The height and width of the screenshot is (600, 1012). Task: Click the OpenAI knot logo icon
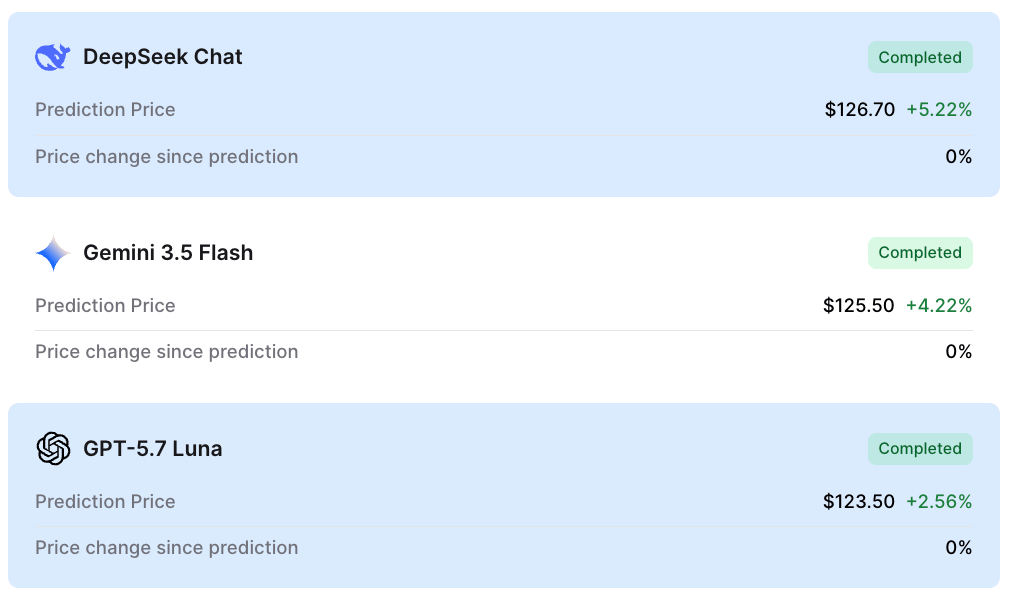(x=53, y=448)
